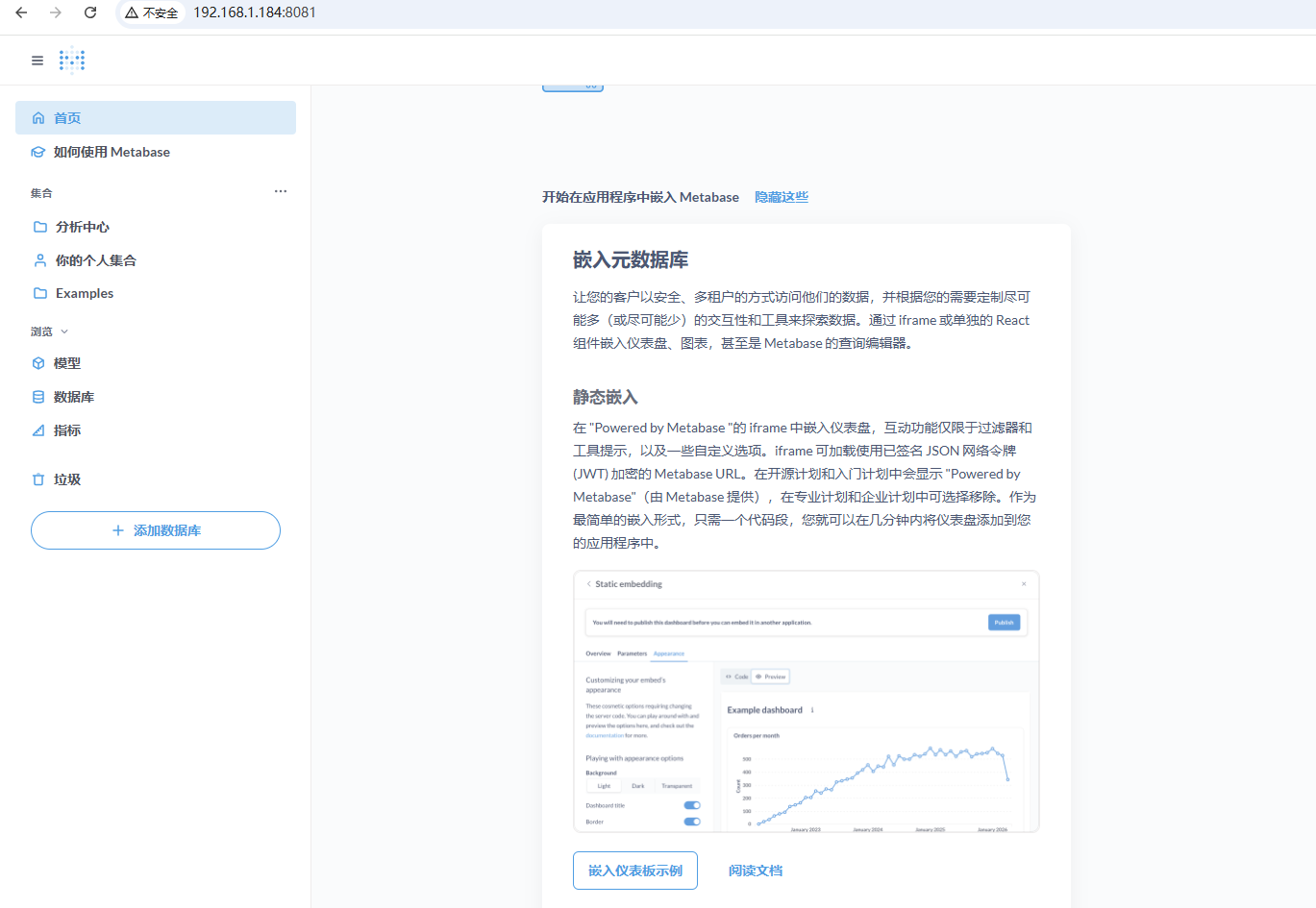
Task: Open the 垃圾 trash icon
Action: click(37, 479)
